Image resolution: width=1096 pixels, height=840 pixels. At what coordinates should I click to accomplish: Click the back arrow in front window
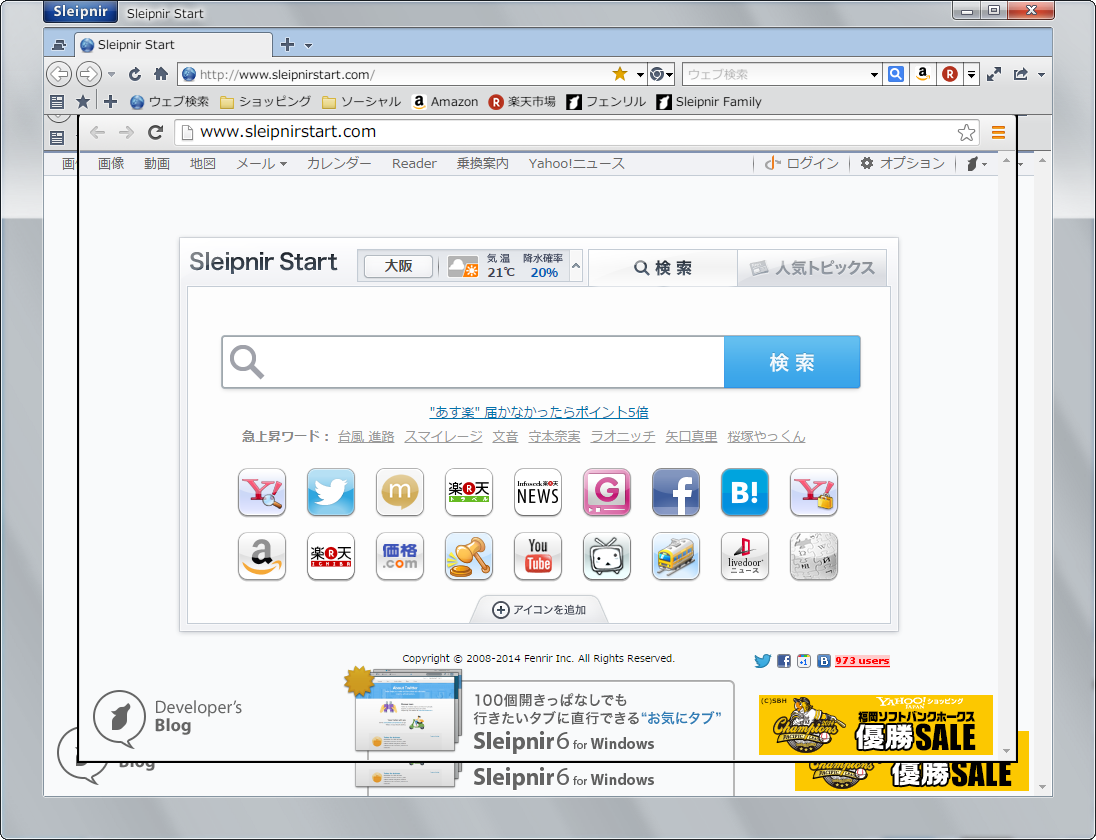(x=97, y=132)
